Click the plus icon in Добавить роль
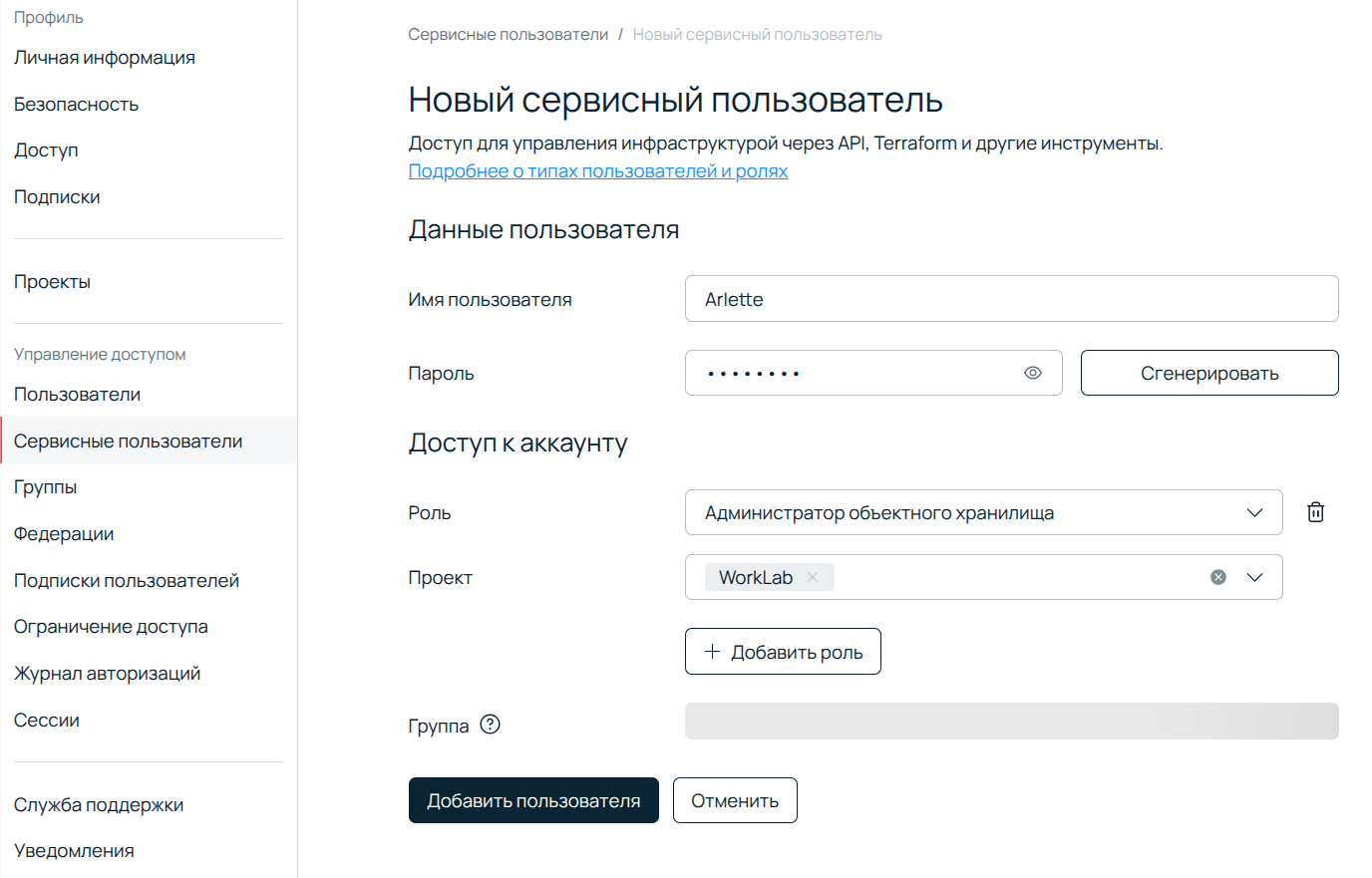Screen dimensions: 1372x878 [712, 652]
